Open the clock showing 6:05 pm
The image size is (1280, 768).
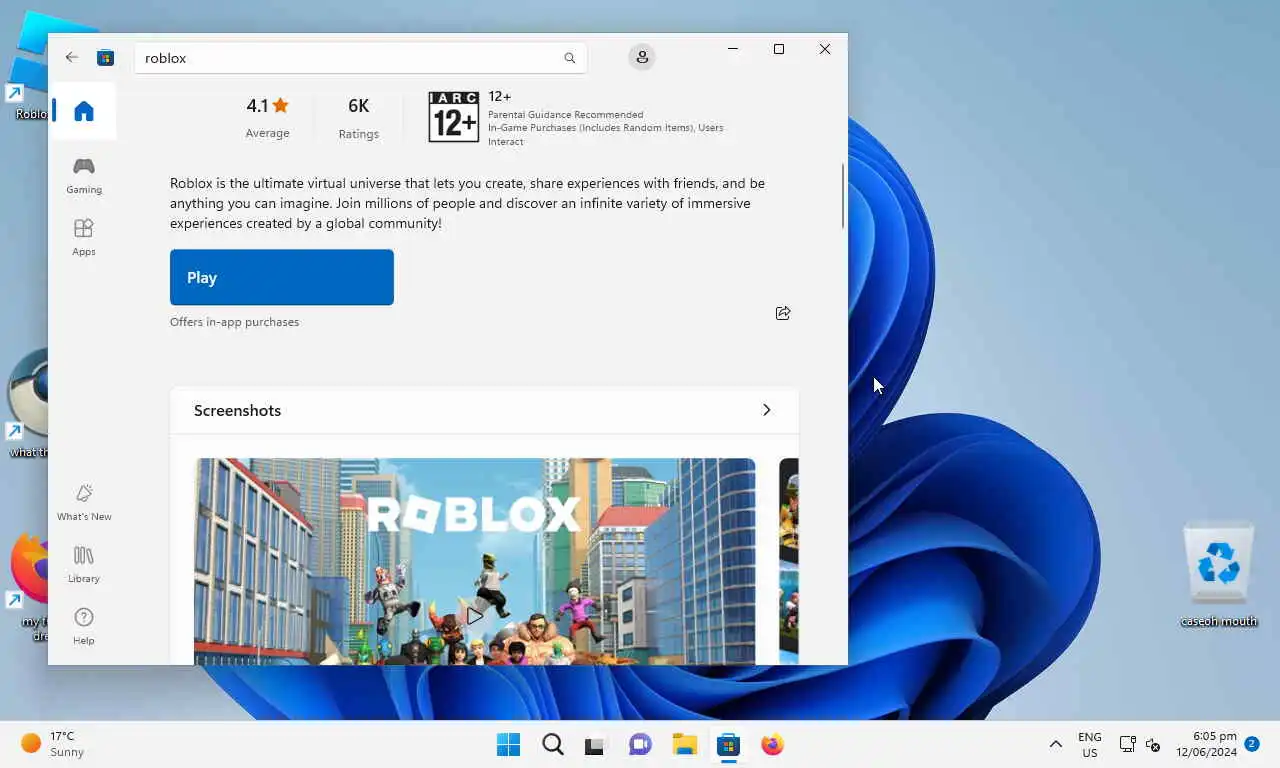[1206, 744]
